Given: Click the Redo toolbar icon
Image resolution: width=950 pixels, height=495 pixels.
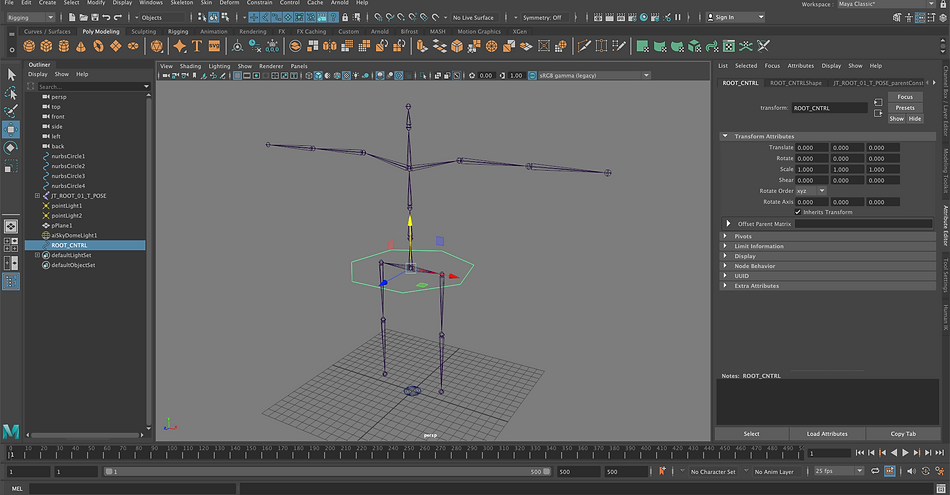Looking at the screenshot, I should click(x=118, y=18).
